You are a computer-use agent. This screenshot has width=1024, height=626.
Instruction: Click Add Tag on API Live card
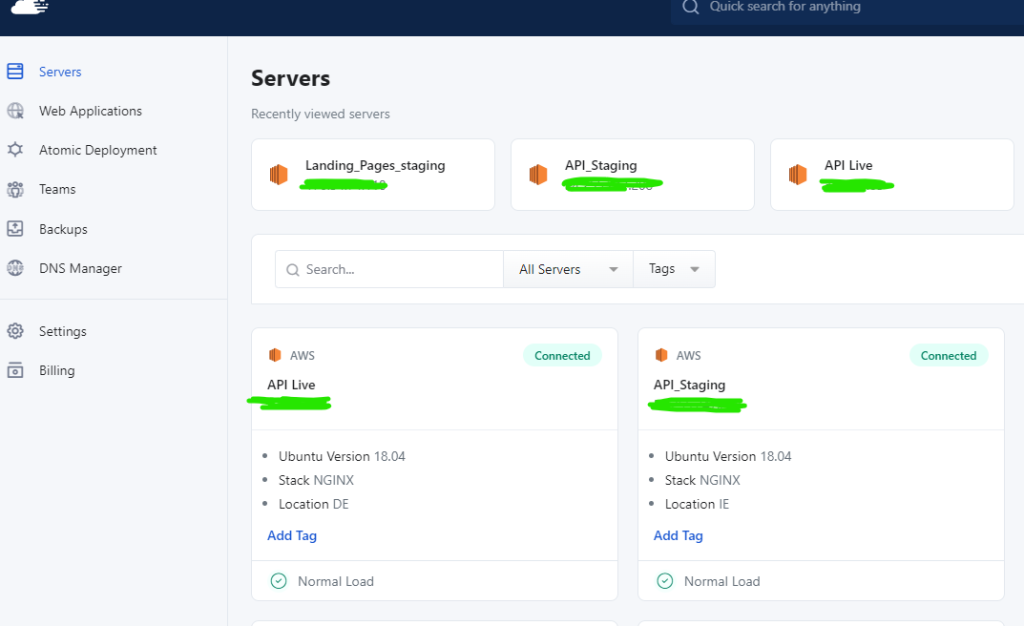[x=292, y=536]
